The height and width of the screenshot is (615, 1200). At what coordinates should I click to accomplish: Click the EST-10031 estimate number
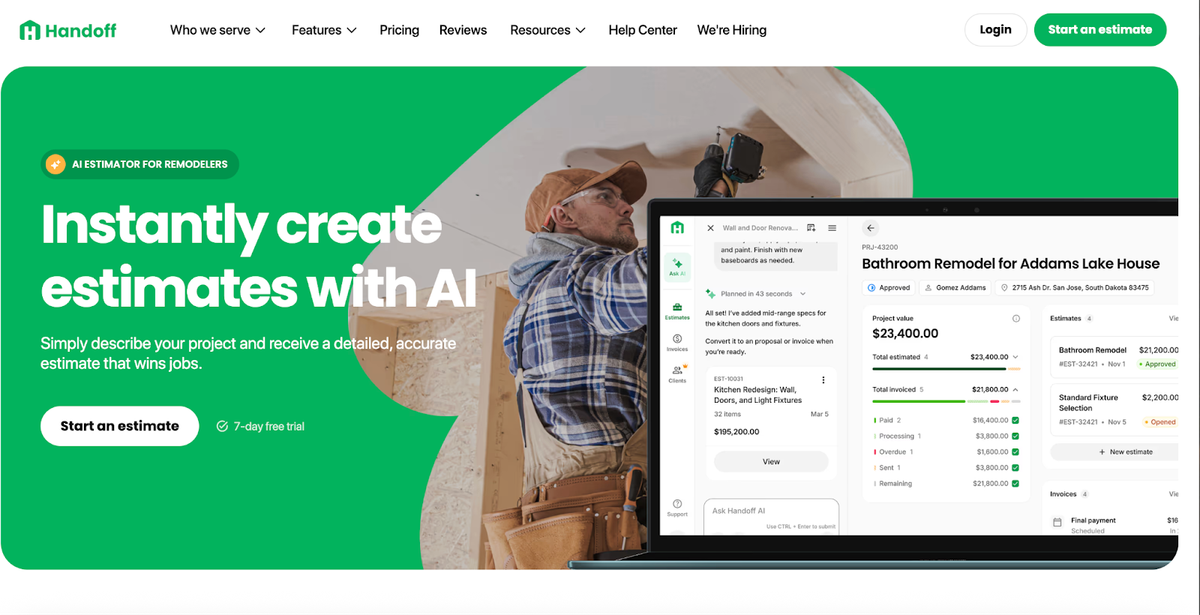pyautogui.click(x=731, y=379)
